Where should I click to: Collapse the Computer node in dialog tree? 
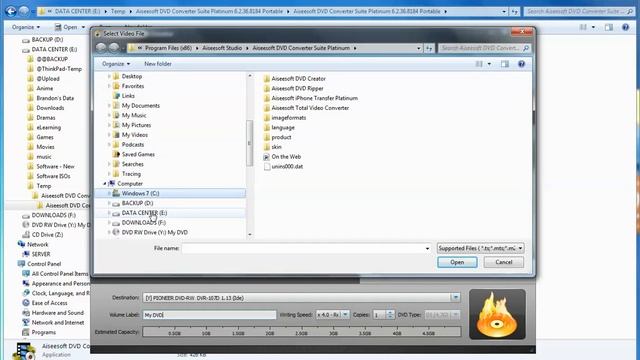point(105,184)
